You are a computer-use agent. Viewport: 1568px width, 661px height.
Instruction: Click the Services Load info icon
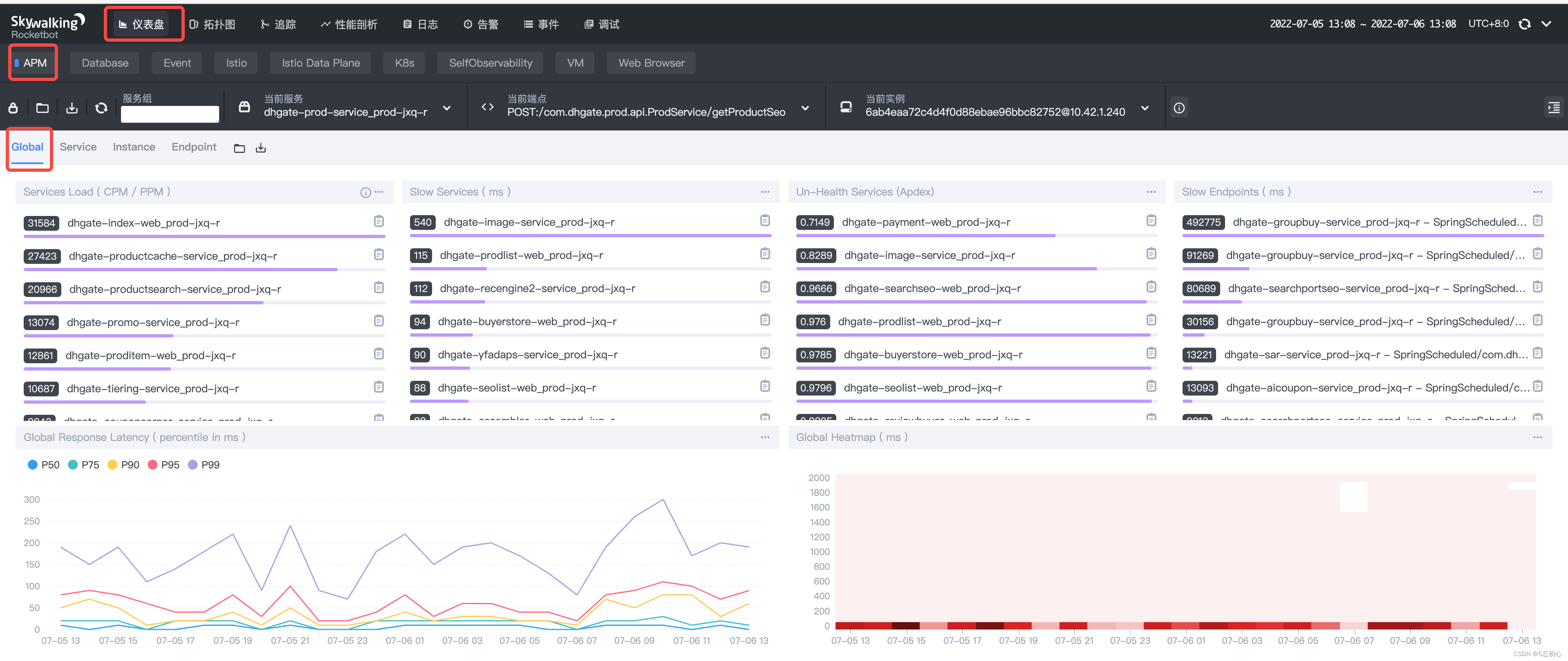pos(365,193)
